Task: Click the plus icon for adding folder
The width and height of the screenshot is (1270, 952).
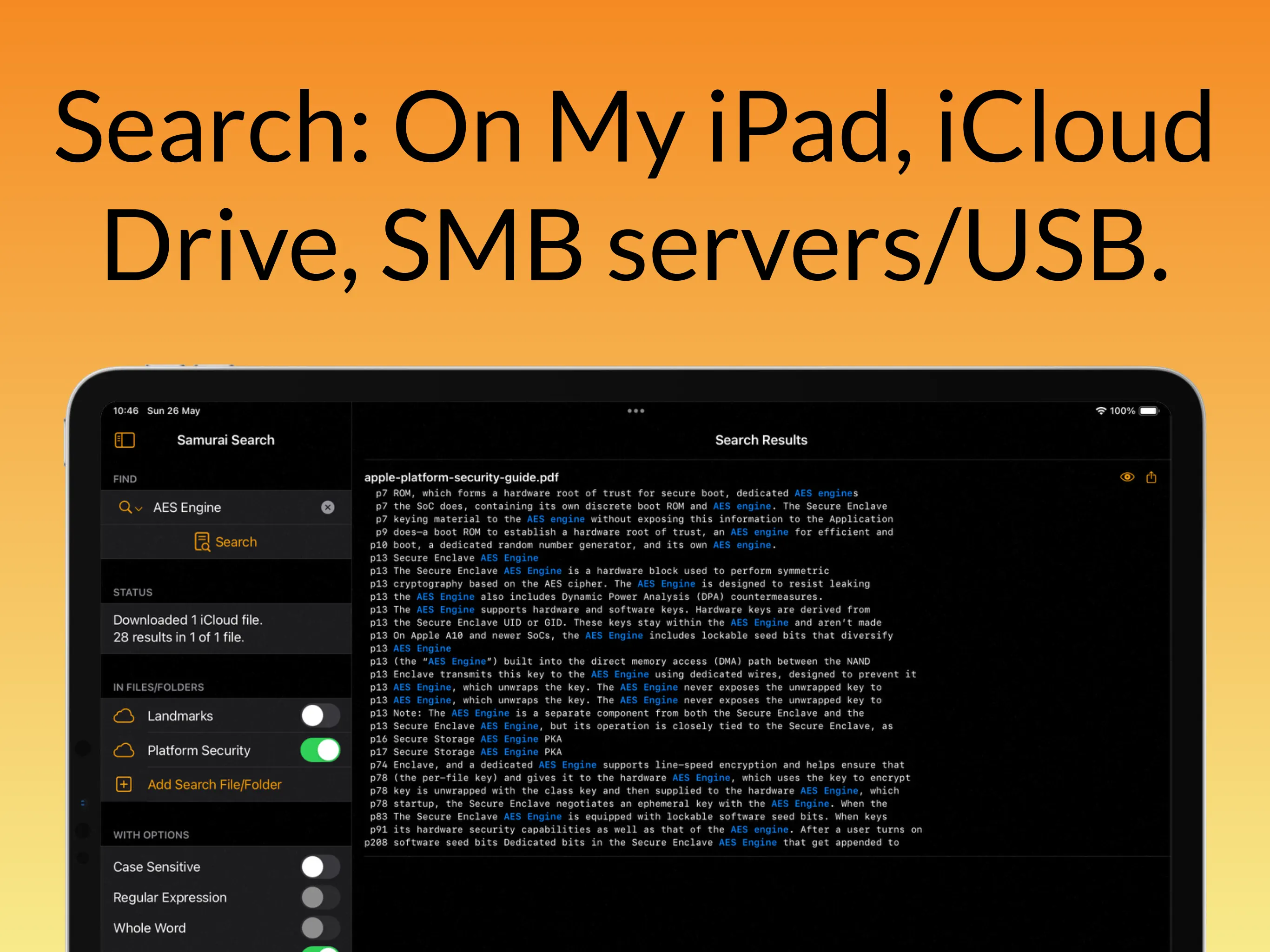Action: point(124,784)
